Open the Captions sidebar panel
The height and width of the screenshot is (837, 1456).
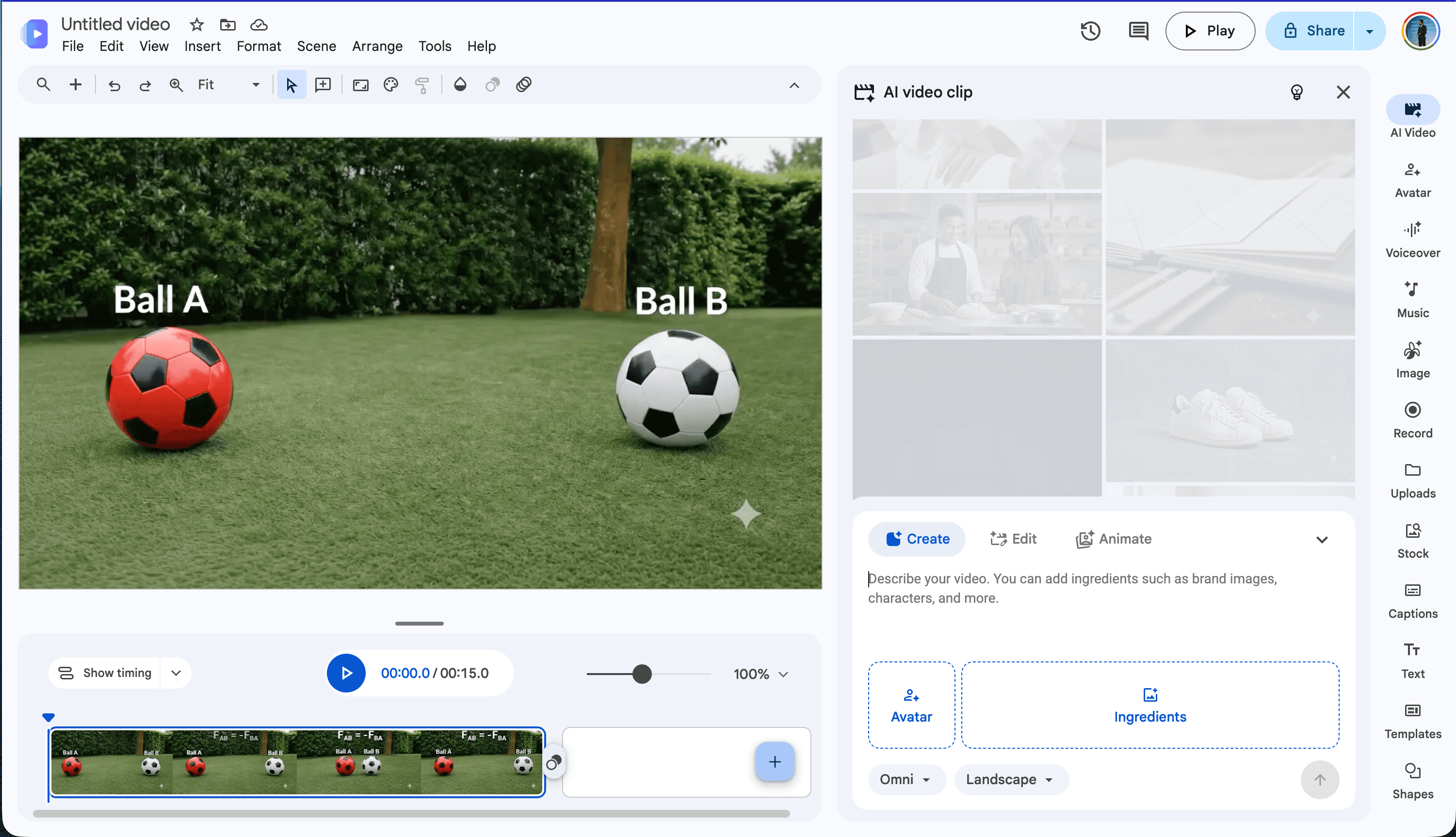pyautogui.click(x=1412, y=601)
